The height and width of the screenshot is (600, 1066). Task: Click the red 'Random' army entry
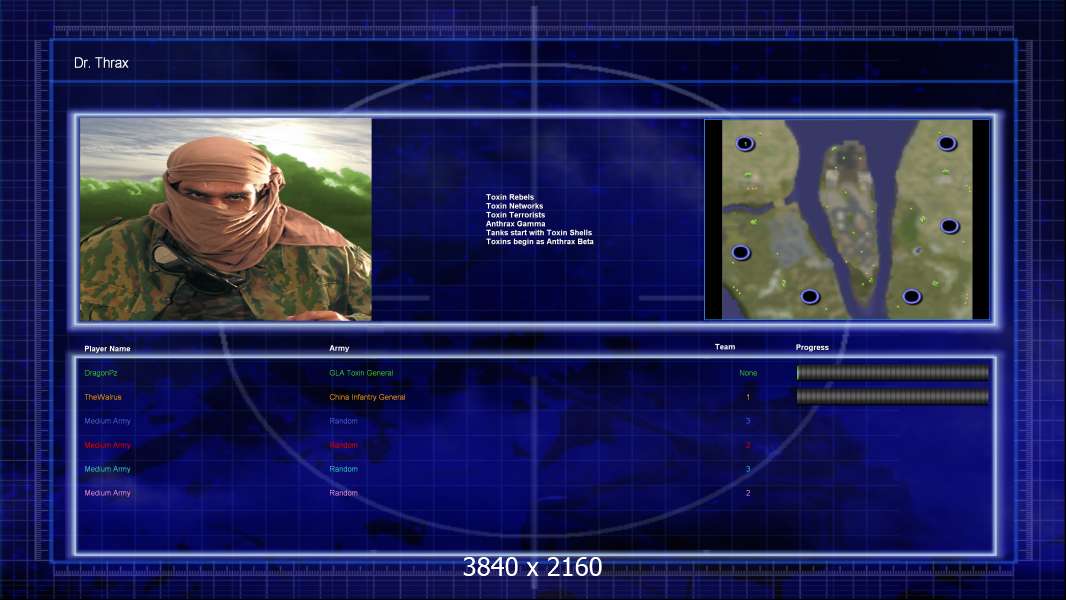[x=343, y=445]
